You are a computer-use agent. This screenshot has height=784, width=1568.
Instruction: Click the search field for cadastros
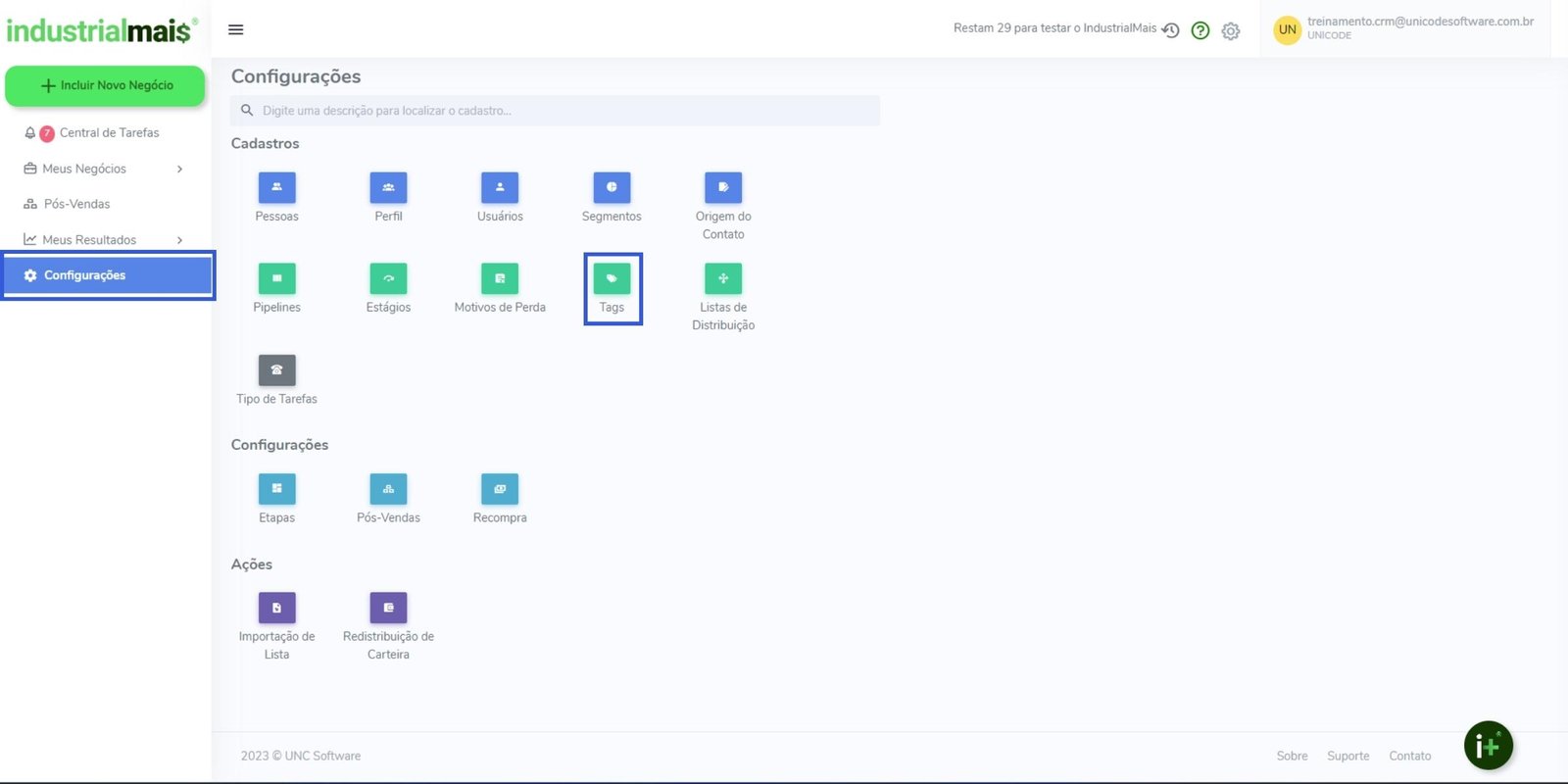(555, 111)
